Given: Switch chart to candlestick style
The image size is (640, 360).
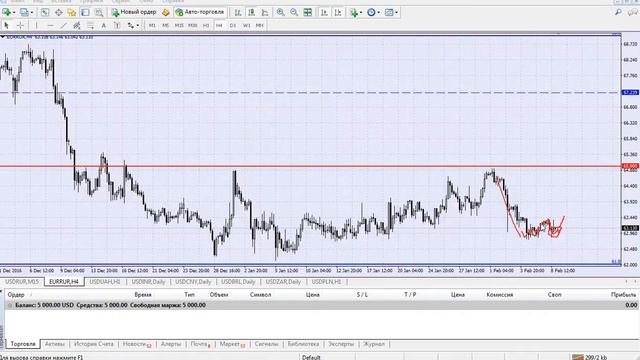Looking at the screenshot, I should coord(251,13).
